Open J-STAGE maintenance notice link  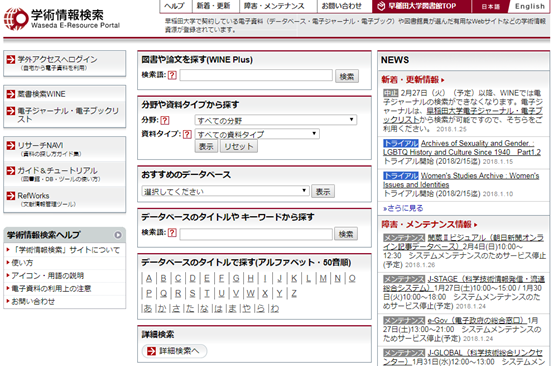pyautogui.click(x=464, y=283)
